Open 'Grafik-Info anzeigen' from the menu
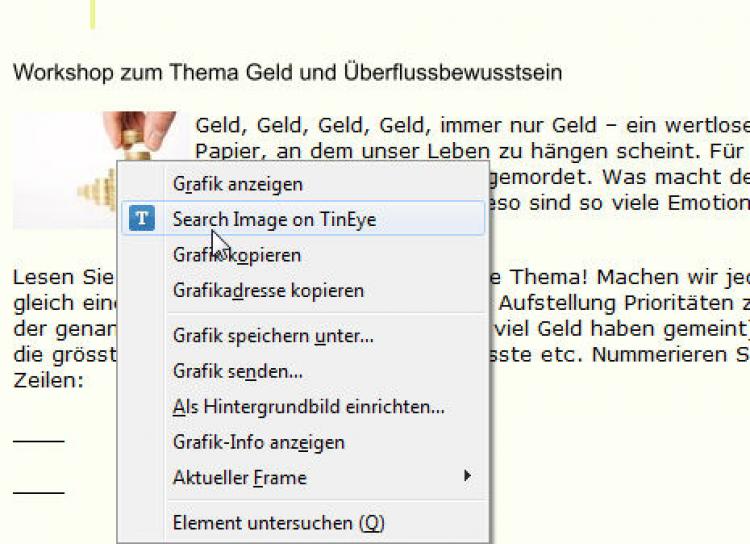This screenshot has height=544, width=750. (x=258, y=442)
